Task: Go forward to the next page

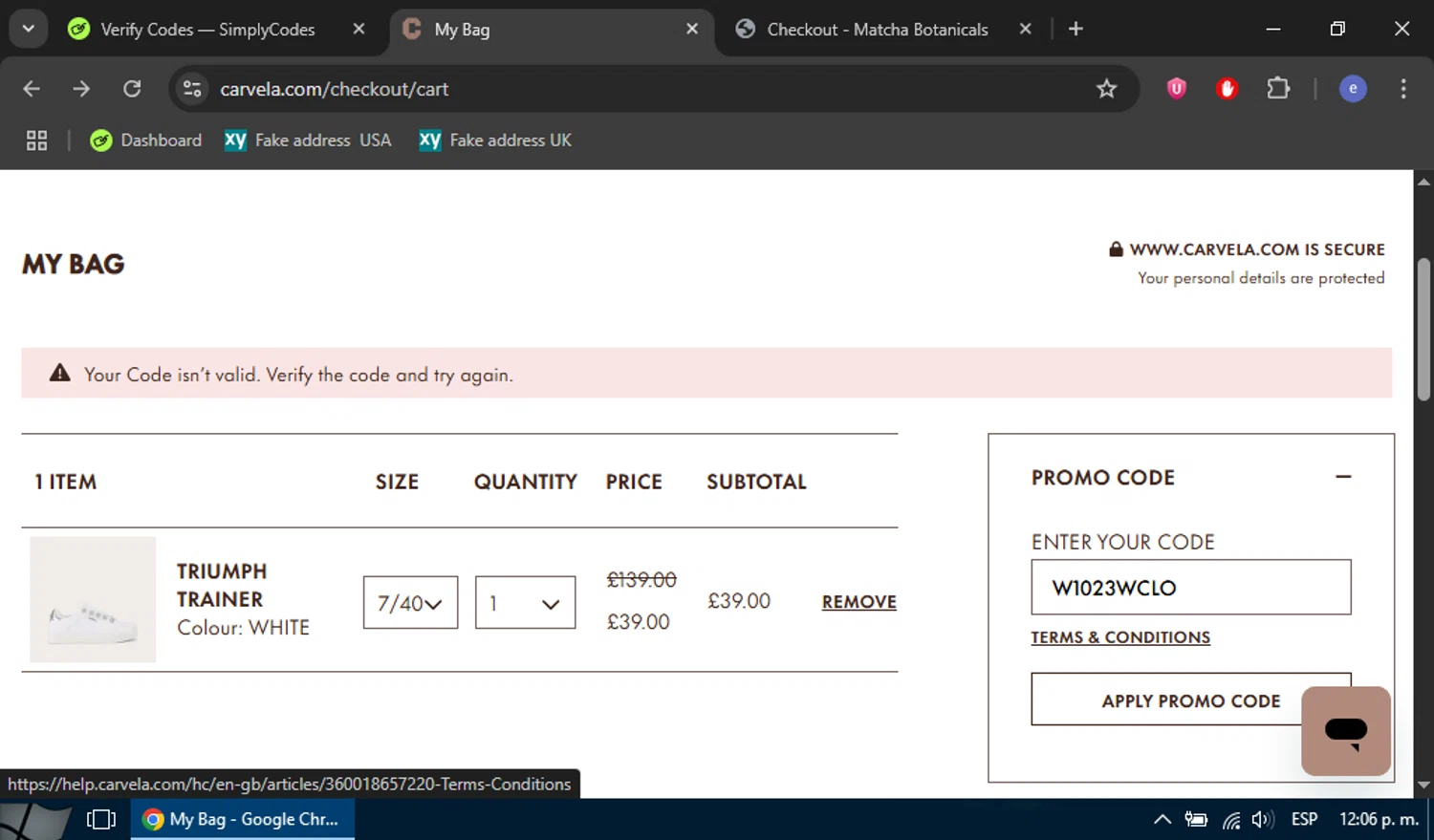Action: (81, 89)
